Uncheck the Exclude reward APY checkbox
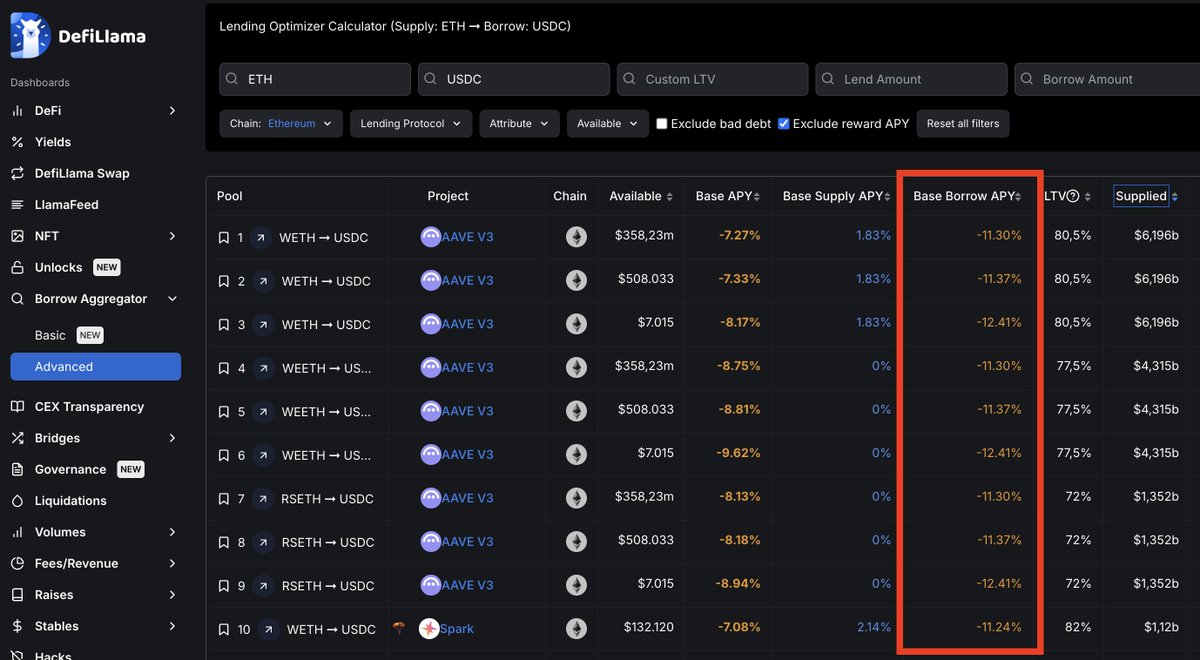The width and height of the screenshot is (1200, 660). [x=784, y=124]
